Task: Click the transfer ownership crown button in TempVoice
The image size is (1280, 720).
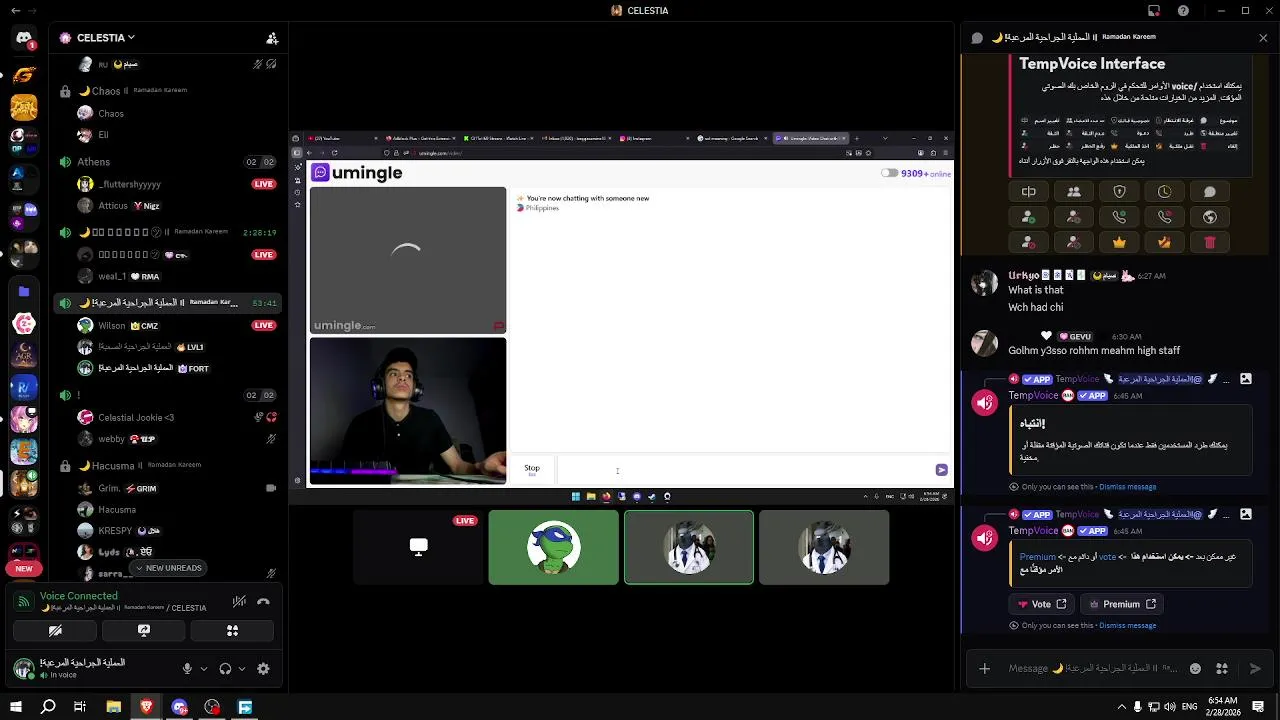Action: (1164, 242)
